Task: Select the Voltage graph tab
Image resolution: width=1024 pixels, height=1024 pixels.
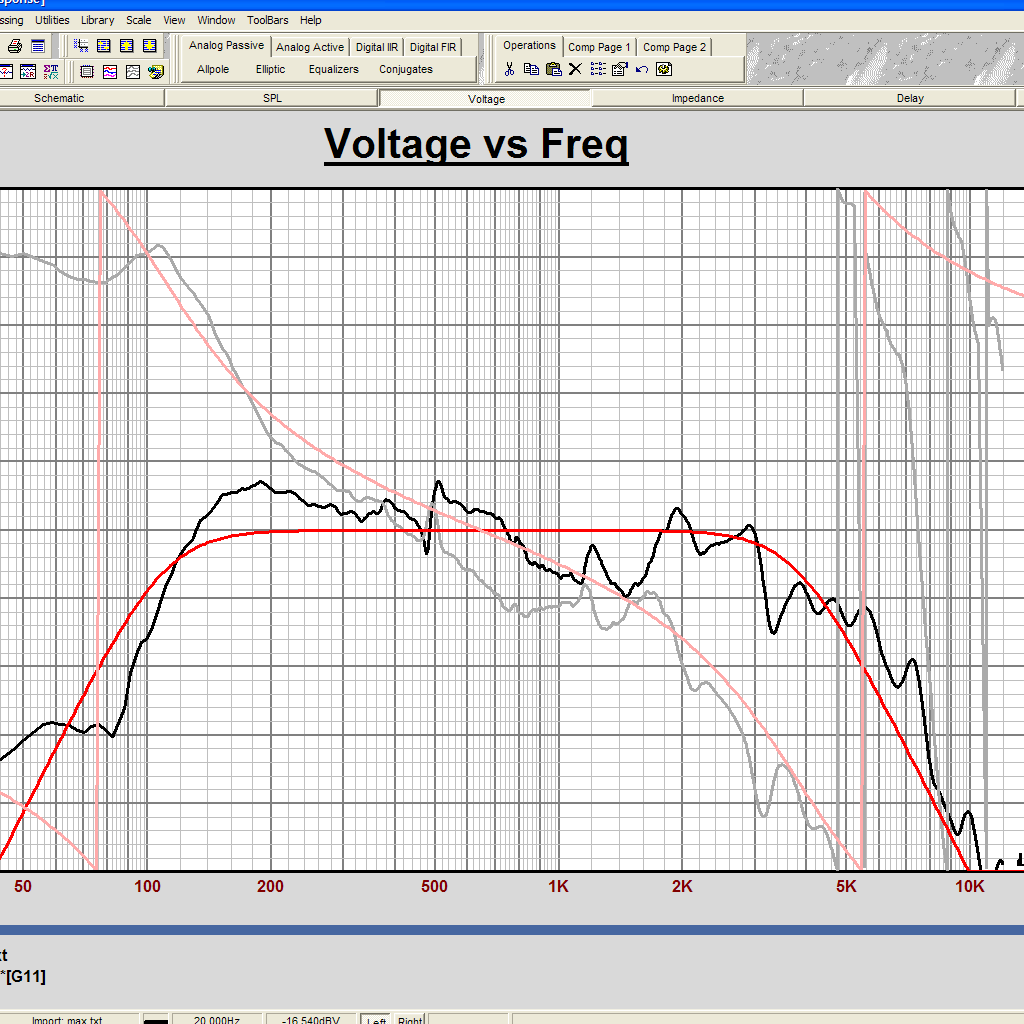Action: (x=486, y=99)
